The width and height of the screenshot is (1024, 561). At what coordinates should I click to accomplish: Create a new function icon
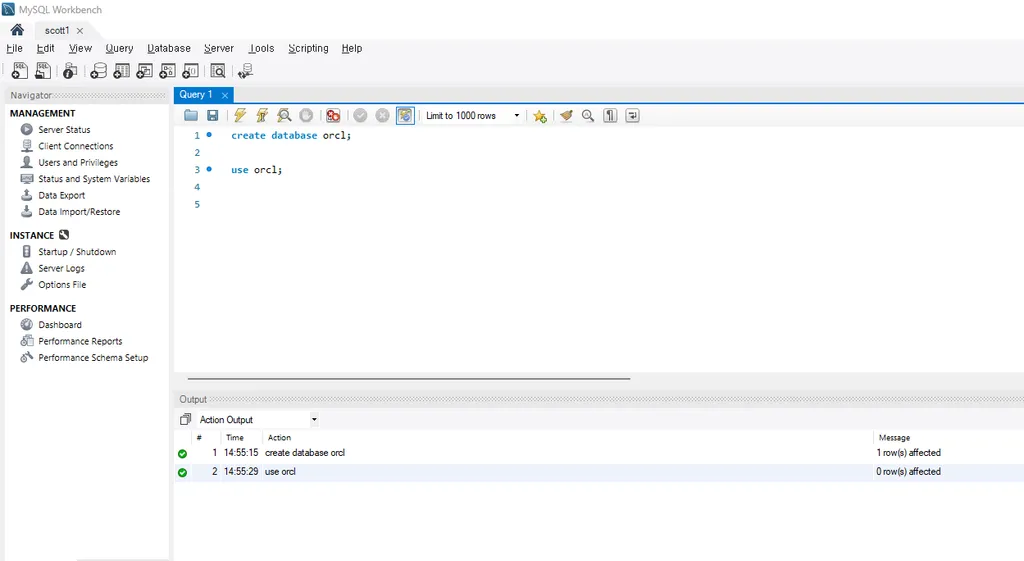[x=191, y=71]
